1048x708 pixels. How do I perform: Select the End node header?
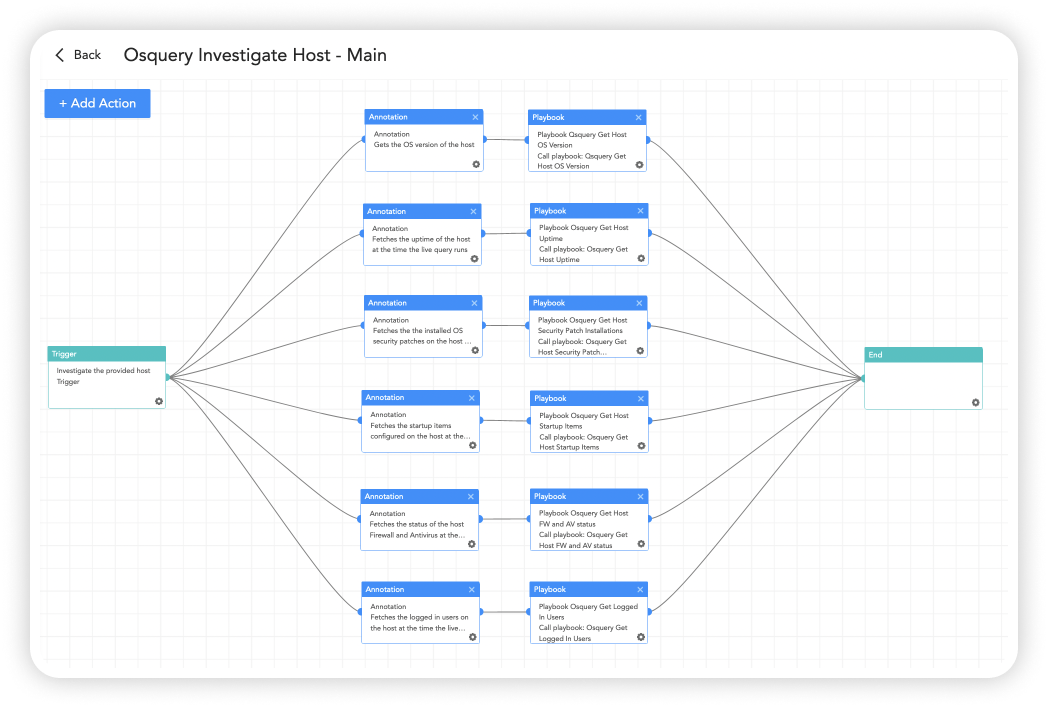coord(923,355)
